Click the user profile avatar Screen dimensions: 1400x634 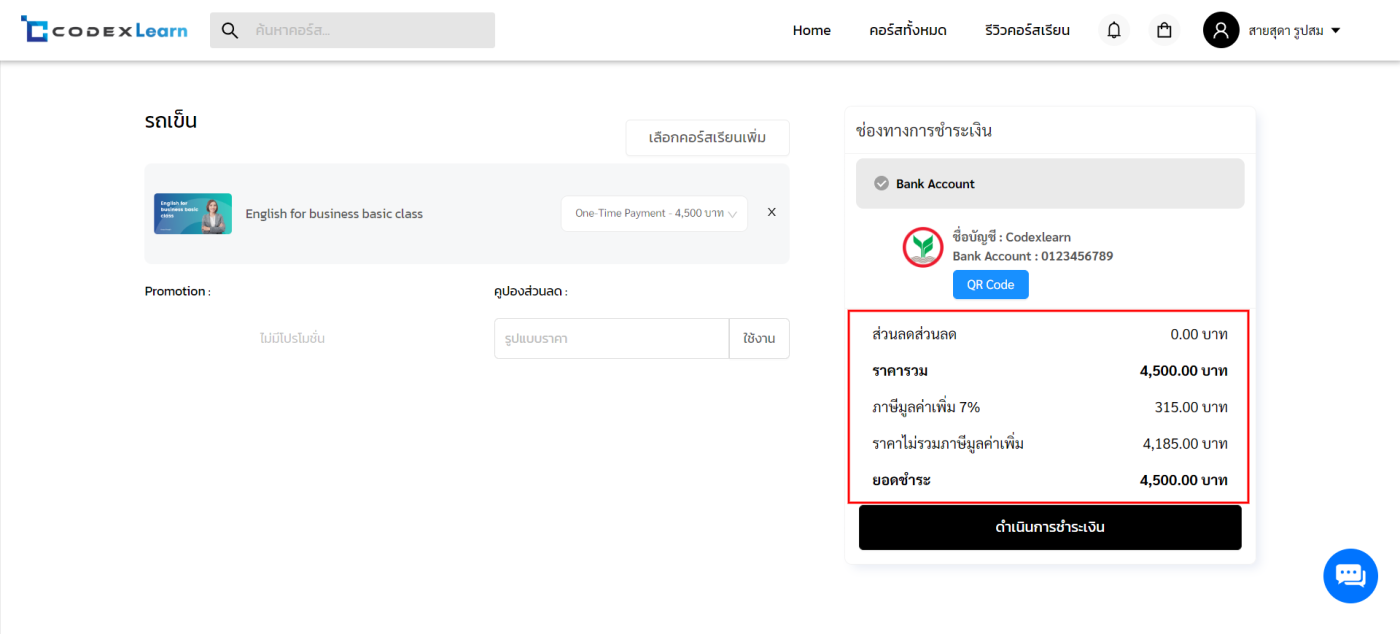1220,30
